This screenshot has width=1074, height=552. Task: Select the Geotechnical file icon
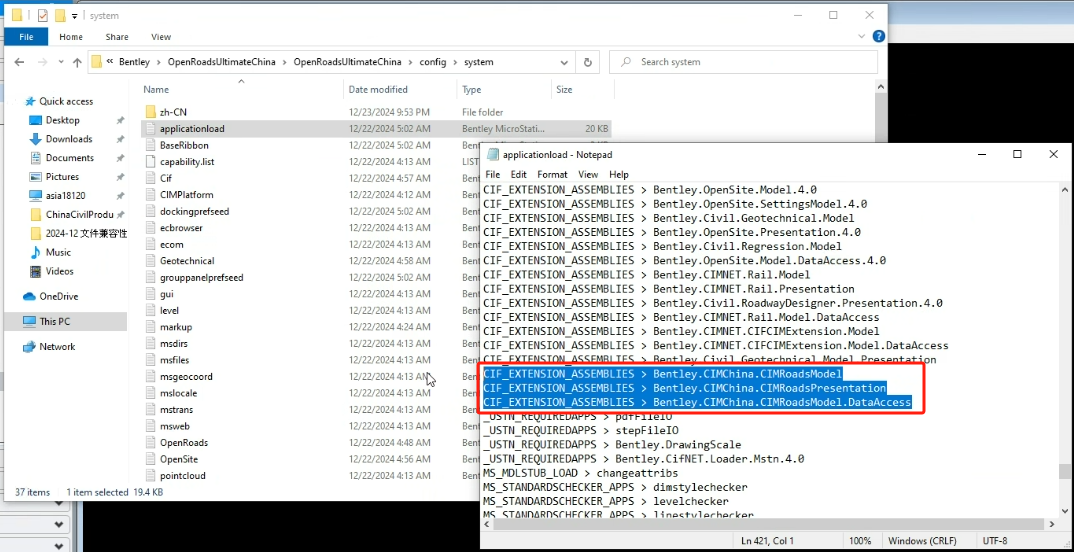point(151,260)
